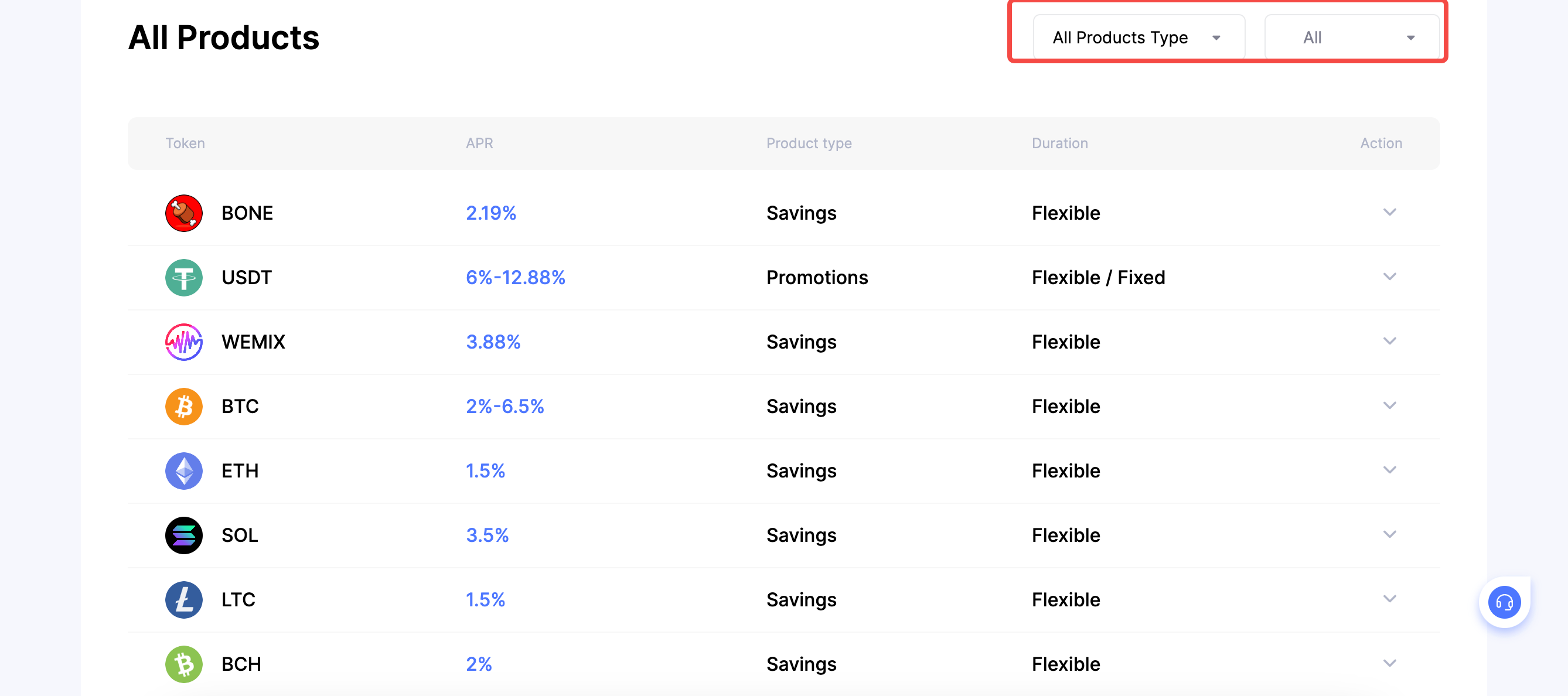The width and height of the screenshot is (1568, 696).
Task: Expand the ETH row chevron
Action: click(x=1390, y=470)
